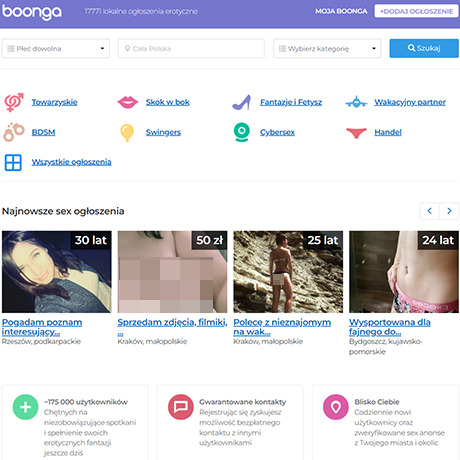
Task: Click the blue airplane icon
Action: pos(356,102)
